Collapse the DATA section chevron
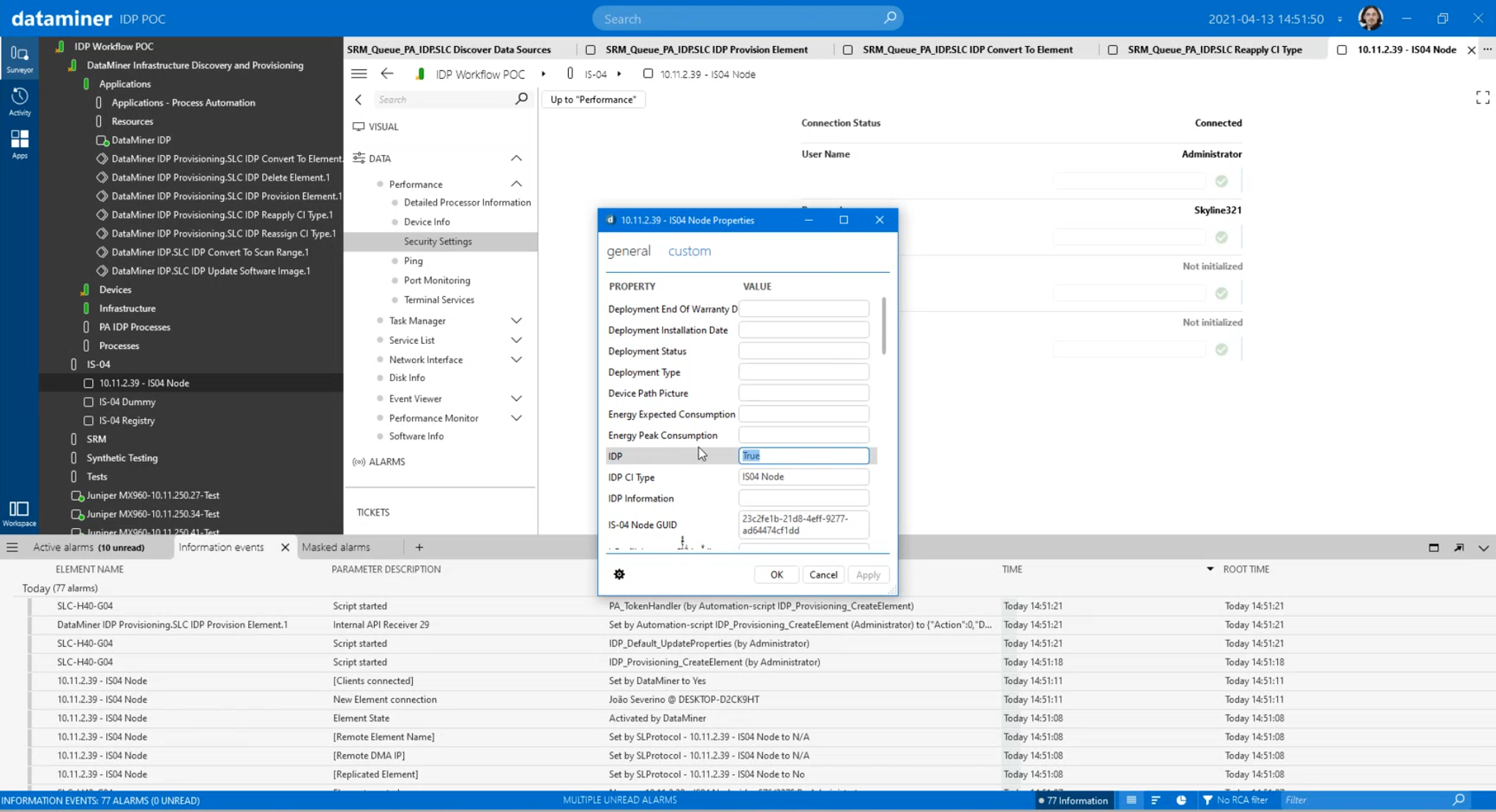Image resolution: width=1496 pixels, height=812 pixels. 517,158
